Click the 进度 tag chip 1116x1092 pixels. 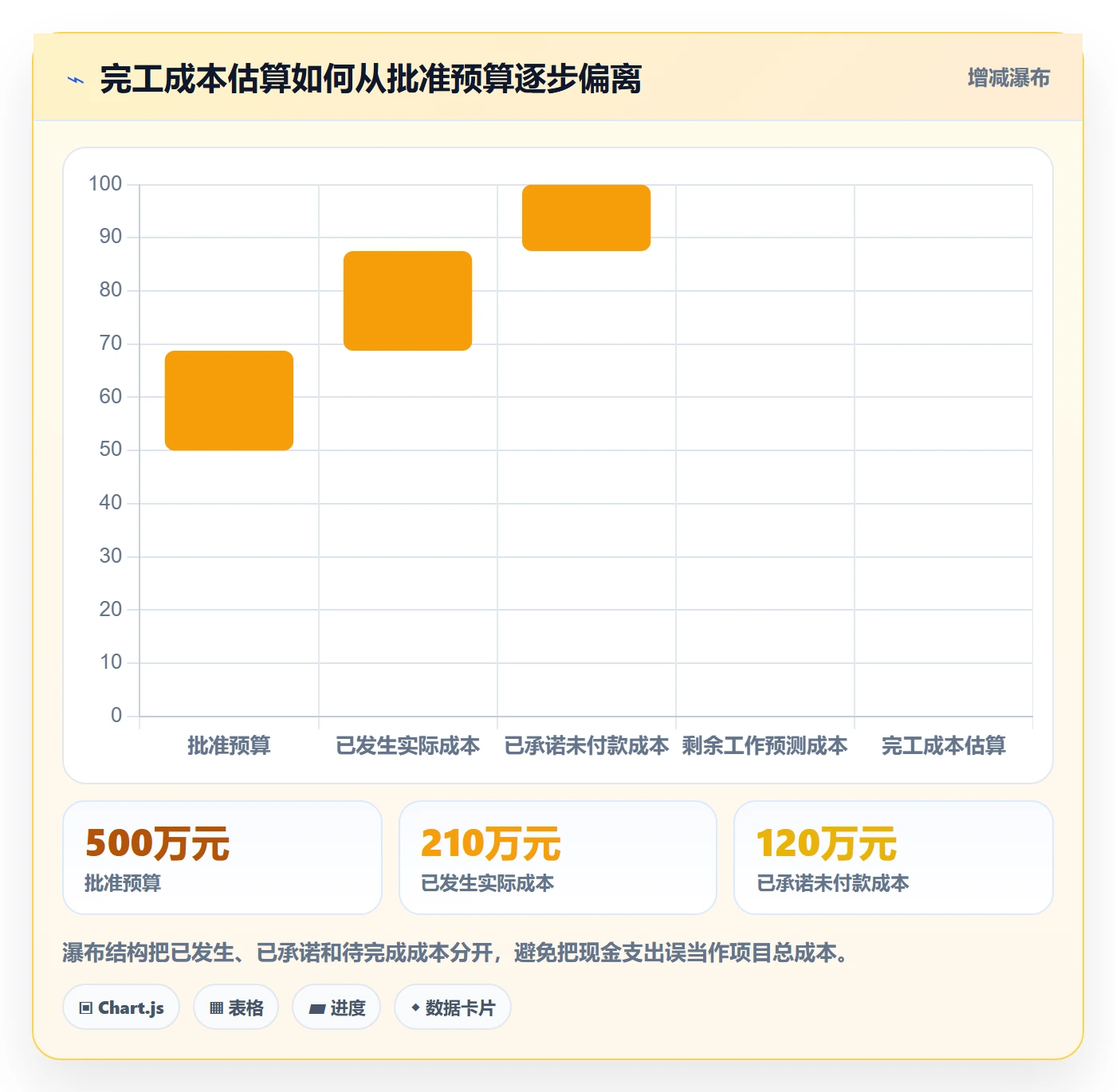coord(336,1008)
